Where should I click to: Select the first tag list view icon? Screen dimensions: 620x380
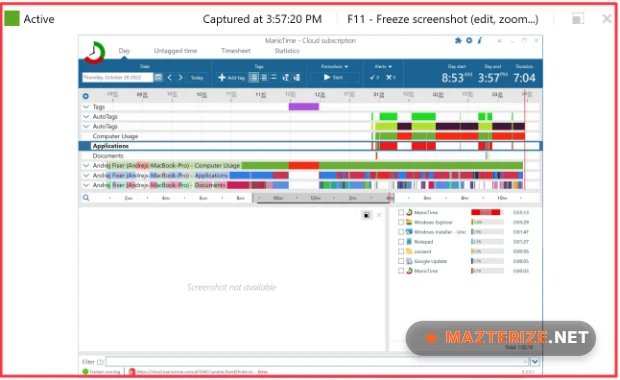pos(253,78)
